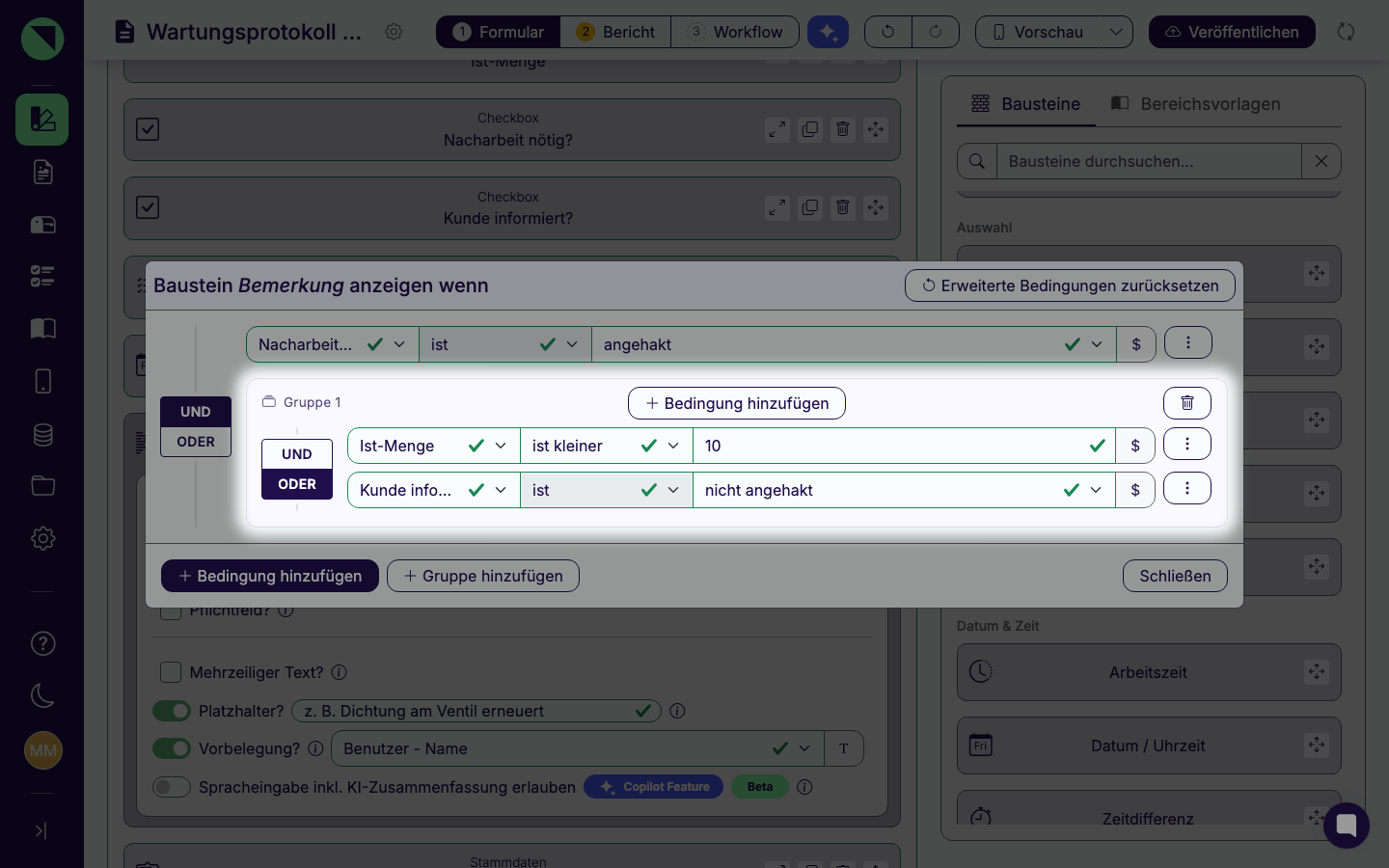The height and width of the screenshot is (868, 1389).
Task: Toggle the Vorbelegung? switch
Action: [172, 748]
